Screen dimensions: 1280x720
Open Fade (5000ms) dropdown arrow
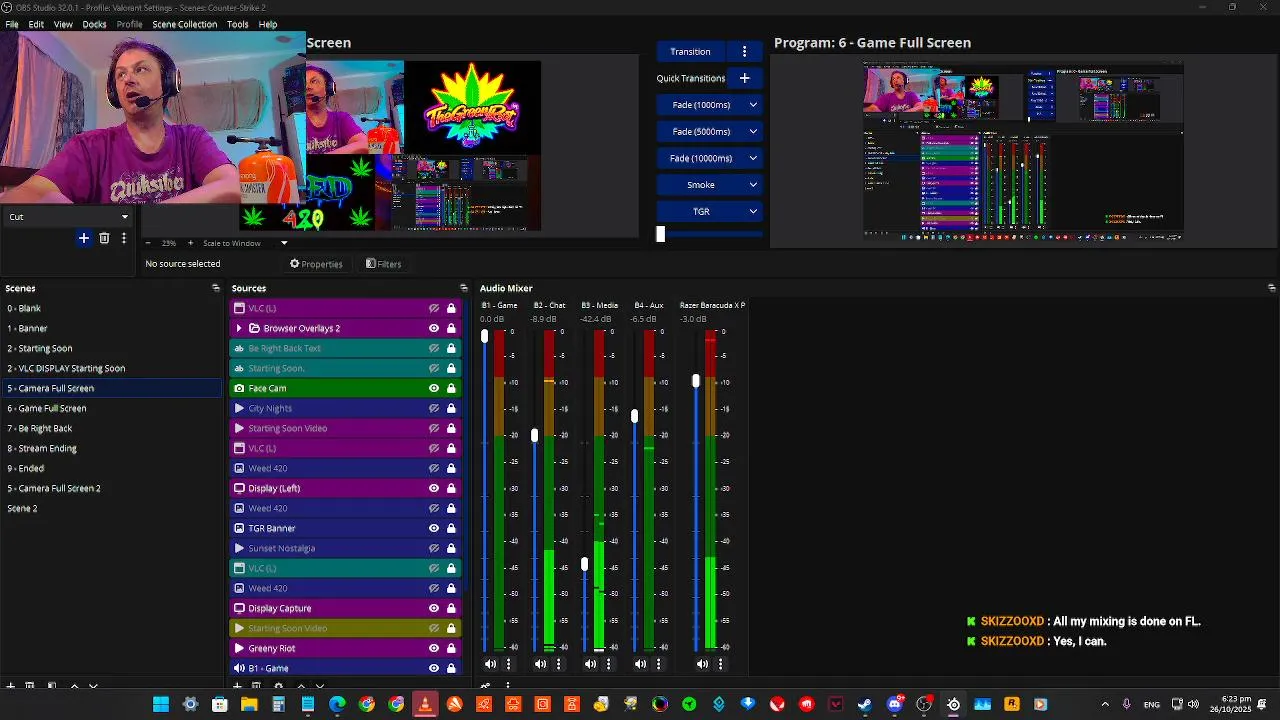click(753, 131)
